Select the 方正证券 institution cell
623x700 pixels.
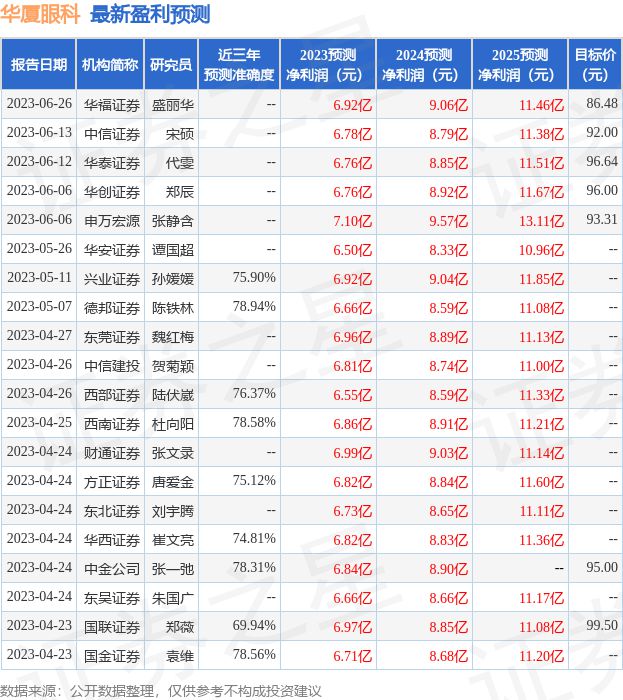tap(112, 482)
